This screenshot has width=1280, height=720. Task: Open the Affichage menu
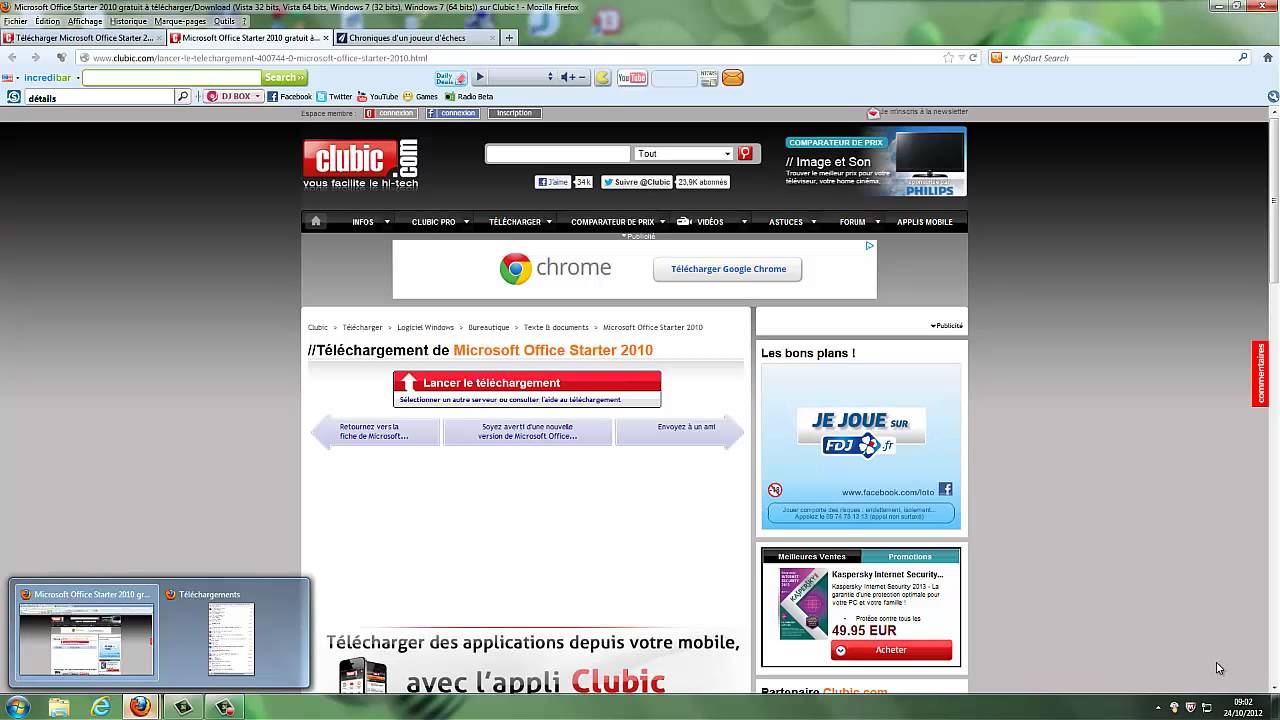(x=85, y=21)
